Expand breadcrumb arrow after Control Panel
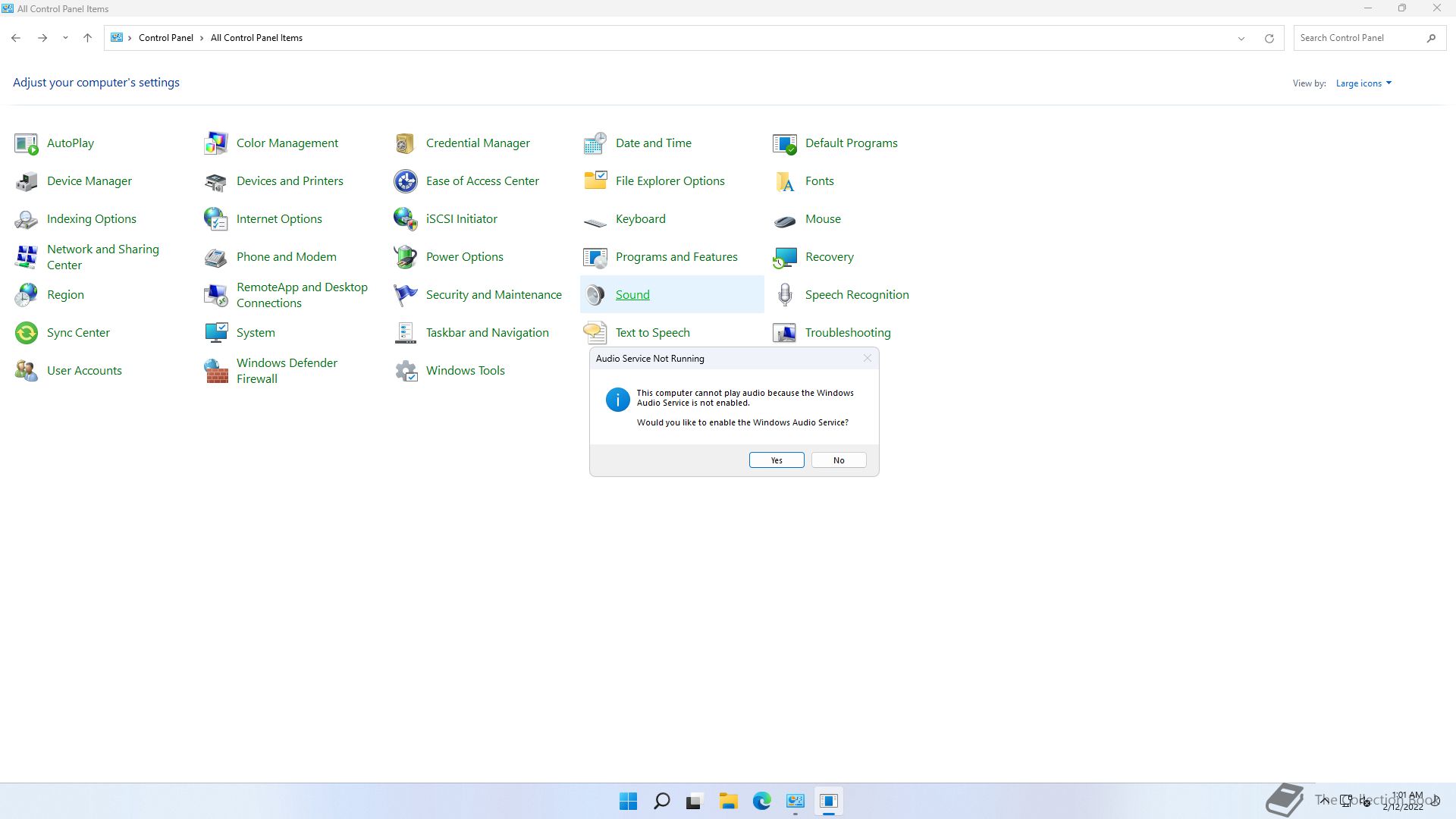 point(202,38)
